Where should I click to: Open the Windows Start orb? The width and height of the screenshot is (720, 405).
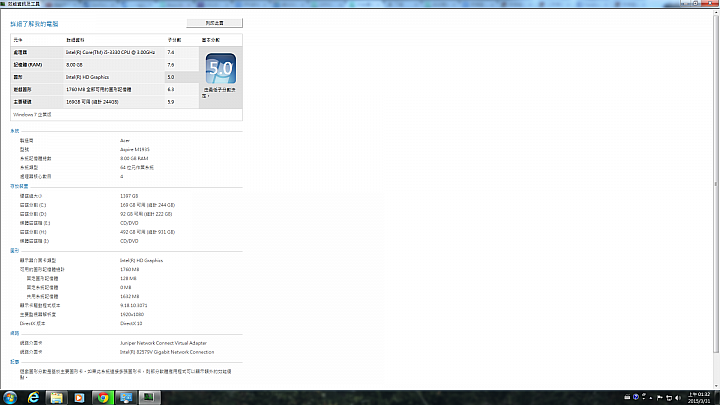pyautogui.click(x=10, y=398)
